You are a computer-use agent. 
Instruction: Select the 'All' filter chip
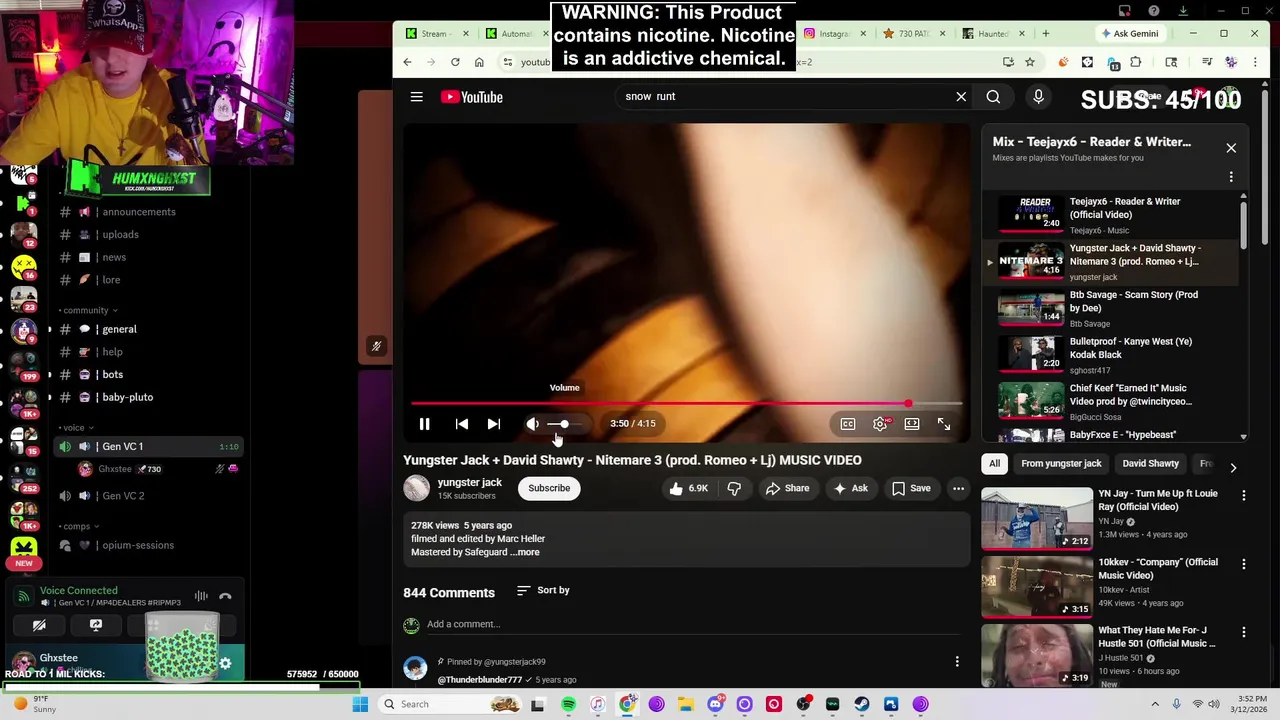pyautogui.click(x=994, y=464)
